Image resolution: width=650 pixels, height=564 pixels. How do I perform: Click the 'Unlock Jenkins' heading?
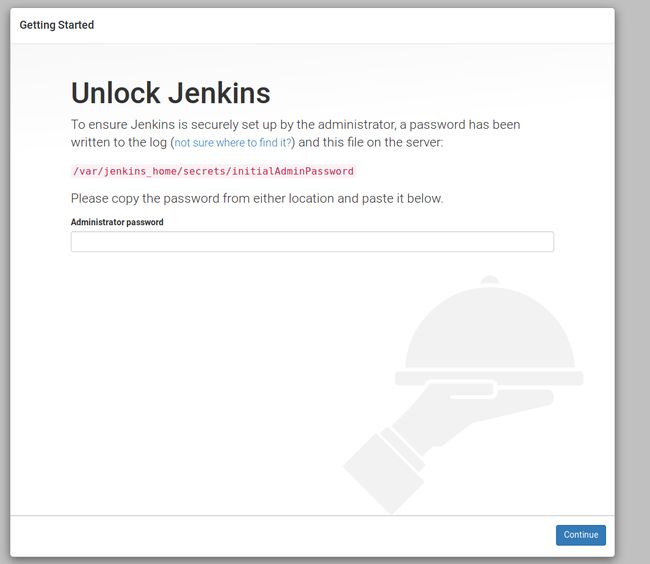[171, 93]
